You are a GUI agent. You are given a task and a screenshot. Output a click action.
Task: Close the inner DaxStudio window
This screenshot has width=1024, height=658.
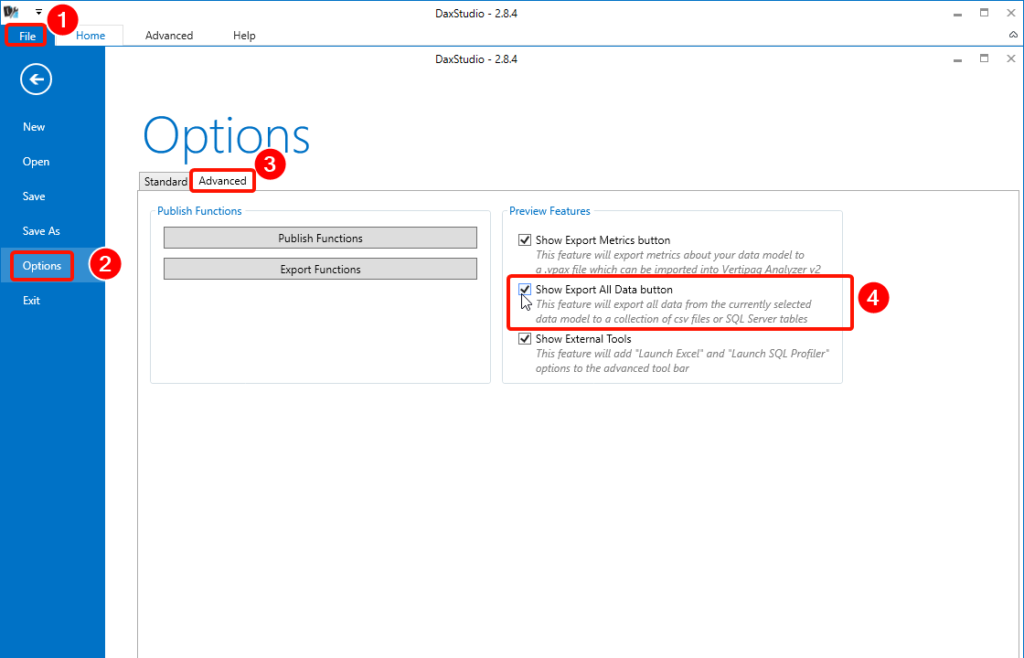tap(1011, 59)
